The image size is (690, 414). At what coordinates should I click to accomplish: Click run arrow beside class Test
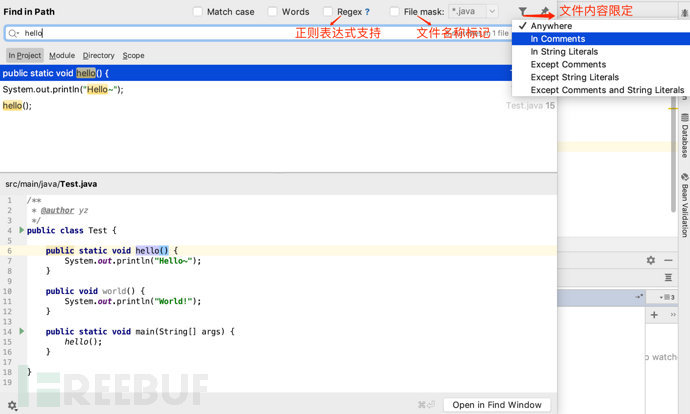tap(21, 230)
